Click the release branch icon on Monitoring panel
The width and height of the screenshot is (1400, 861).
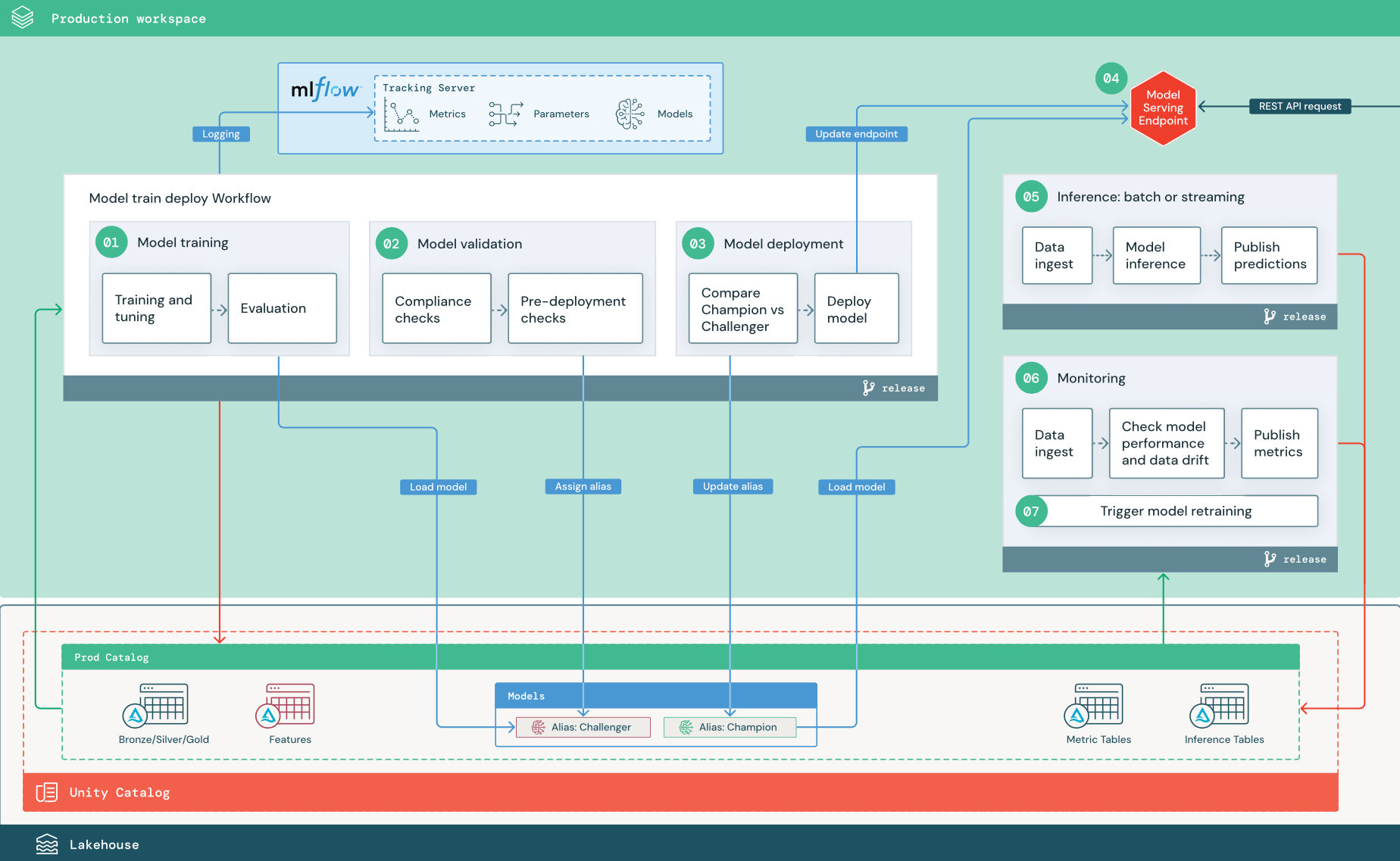(1270, 559)
